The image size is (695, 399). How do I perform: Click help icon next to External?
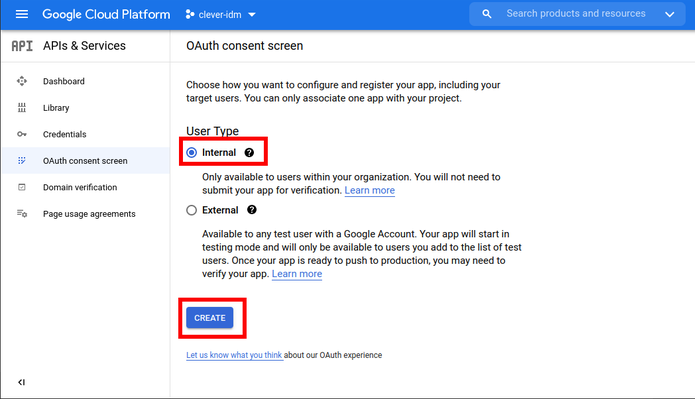coord(252,210)
